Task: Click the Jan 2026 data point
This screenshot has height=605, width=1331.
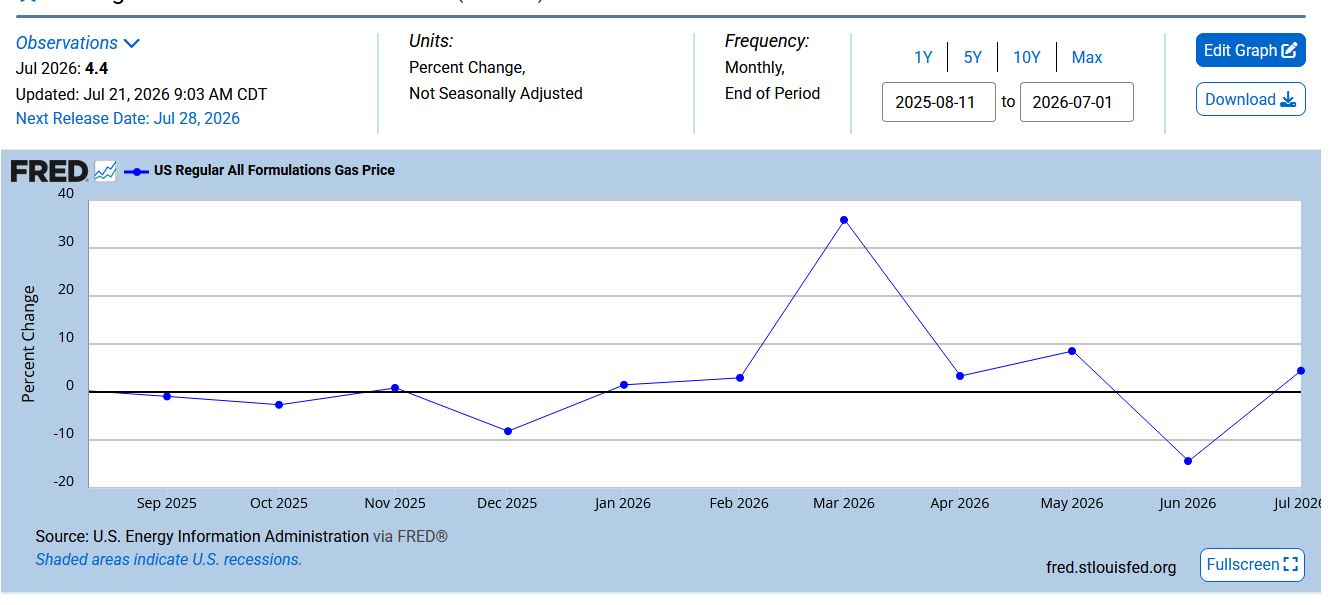Action: 624,385
